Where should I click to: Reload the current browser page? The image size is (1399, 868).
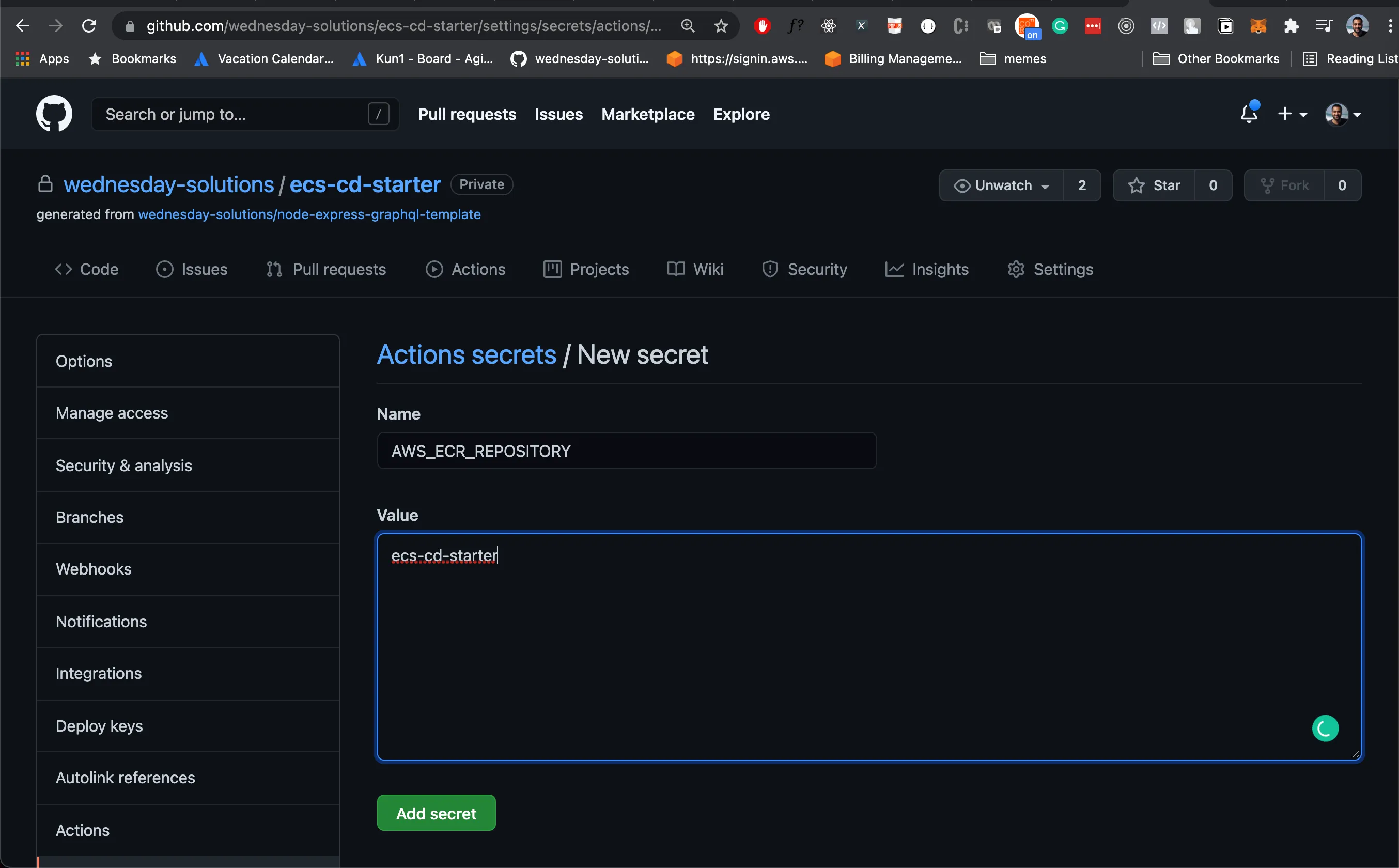point(89,26)
